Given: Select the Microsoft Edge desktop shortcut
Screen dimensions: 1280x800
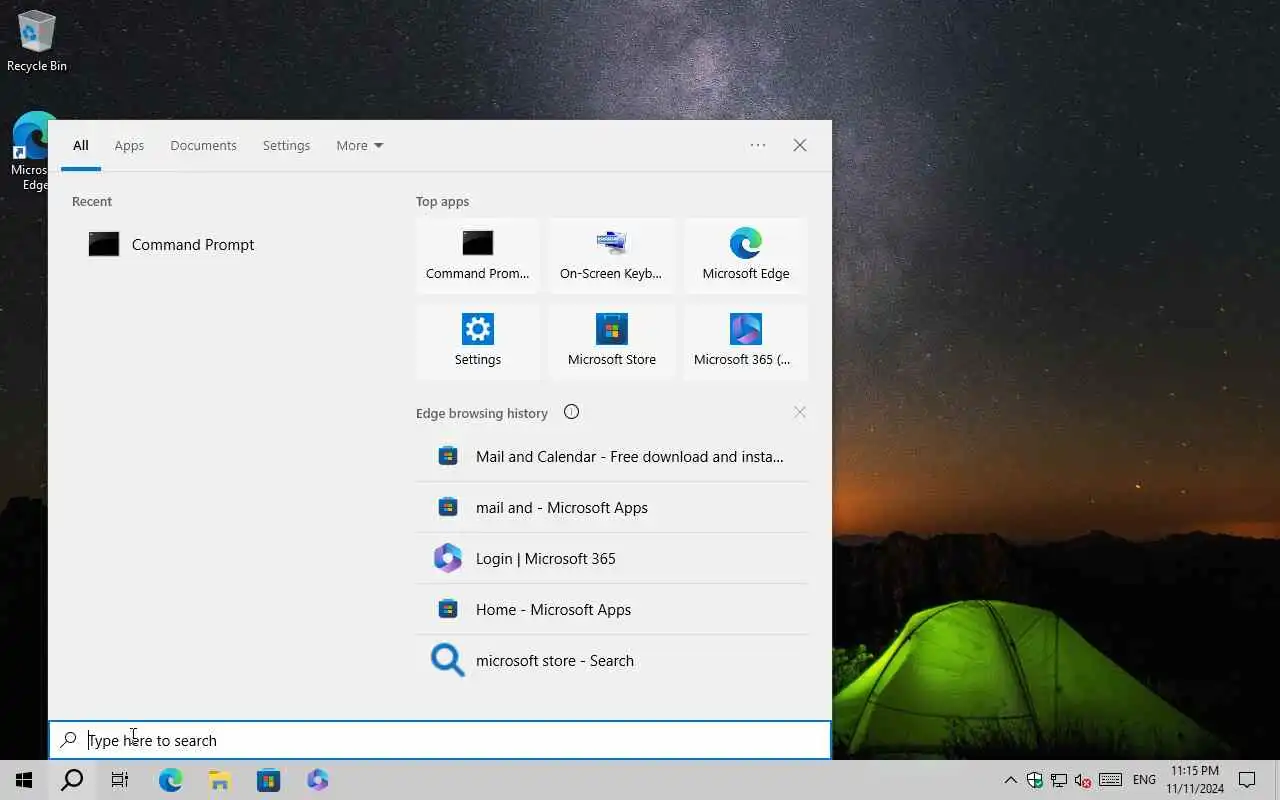Looking at the screenshot, I should (30, 151).
